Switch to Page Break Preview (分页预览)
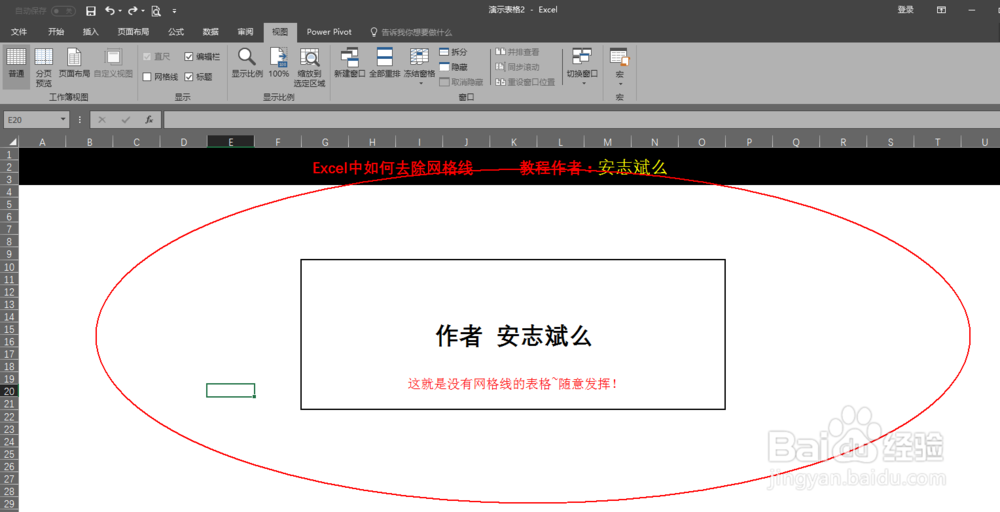Screen dimensions: 1000x512 (43, 67)
